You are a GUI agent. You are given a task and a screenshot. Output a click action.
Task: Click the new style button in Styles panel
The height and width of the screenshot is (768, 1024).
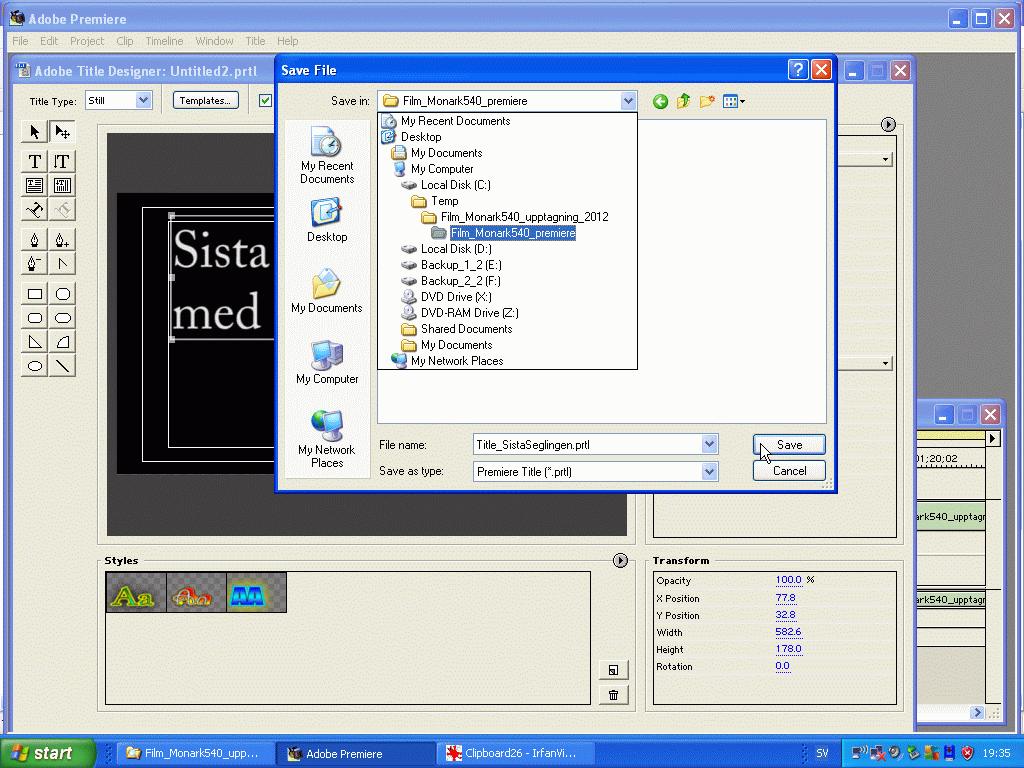tap(613, 670)
